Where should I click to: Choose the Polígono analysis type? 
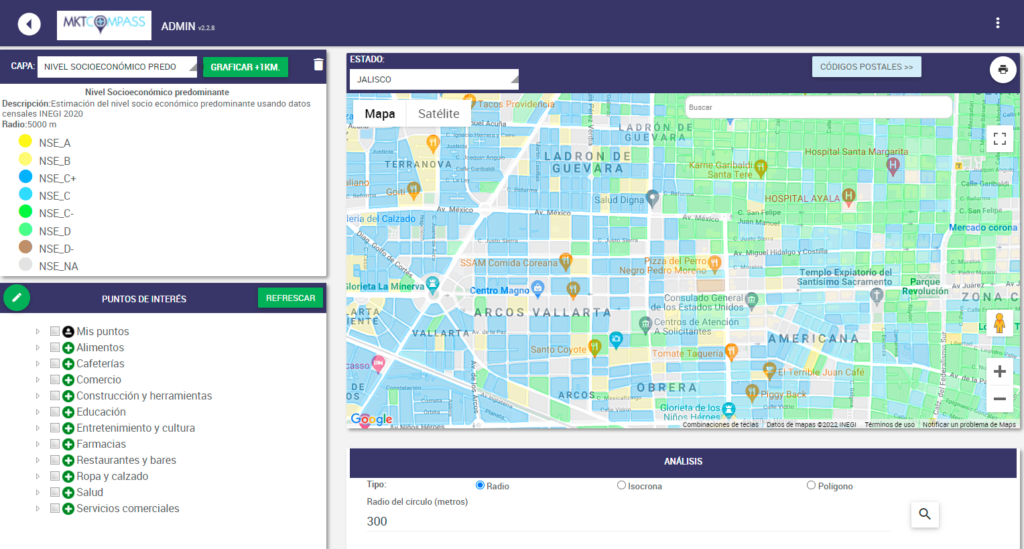tap(811, 486)
